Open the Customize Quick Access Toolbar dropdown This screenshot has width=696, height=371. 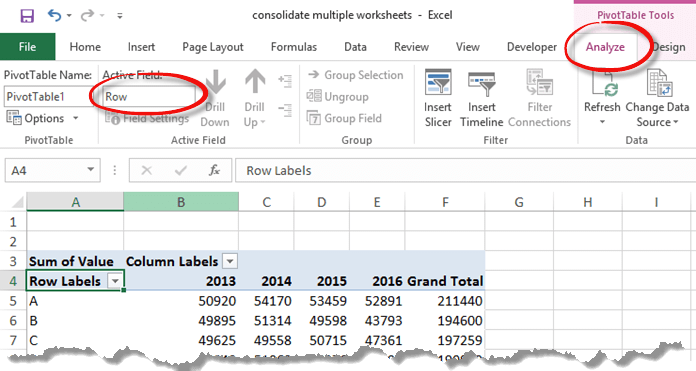119,16
